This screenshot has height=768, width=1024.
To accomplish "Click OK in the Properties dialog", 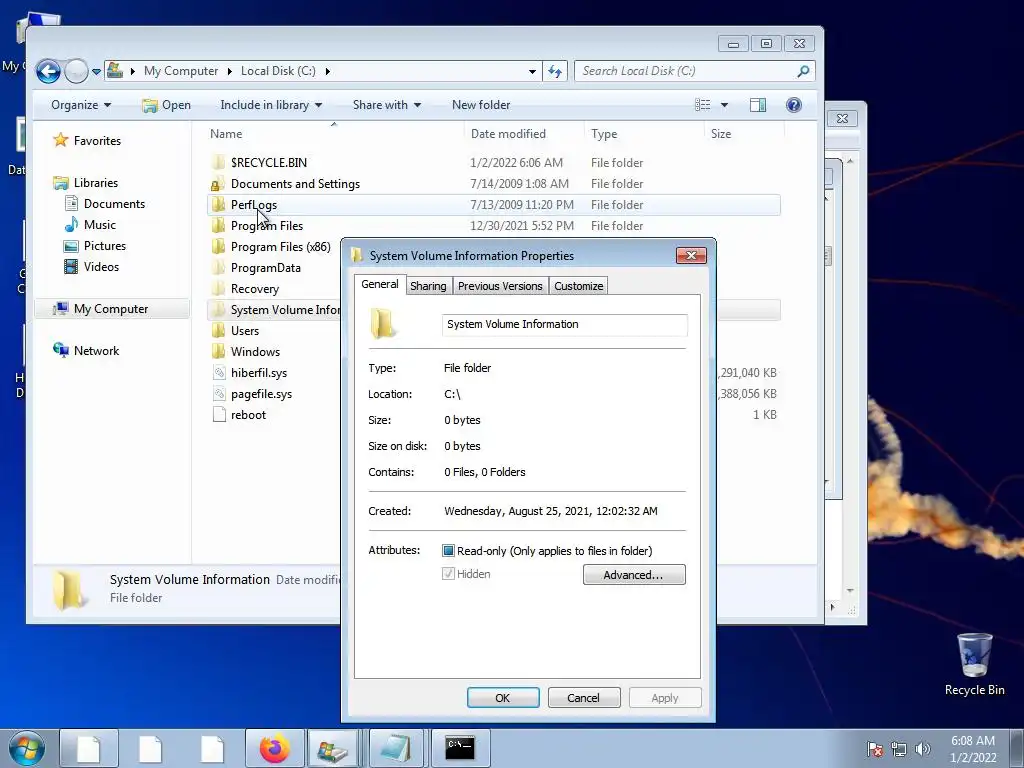I will [503, 697].
